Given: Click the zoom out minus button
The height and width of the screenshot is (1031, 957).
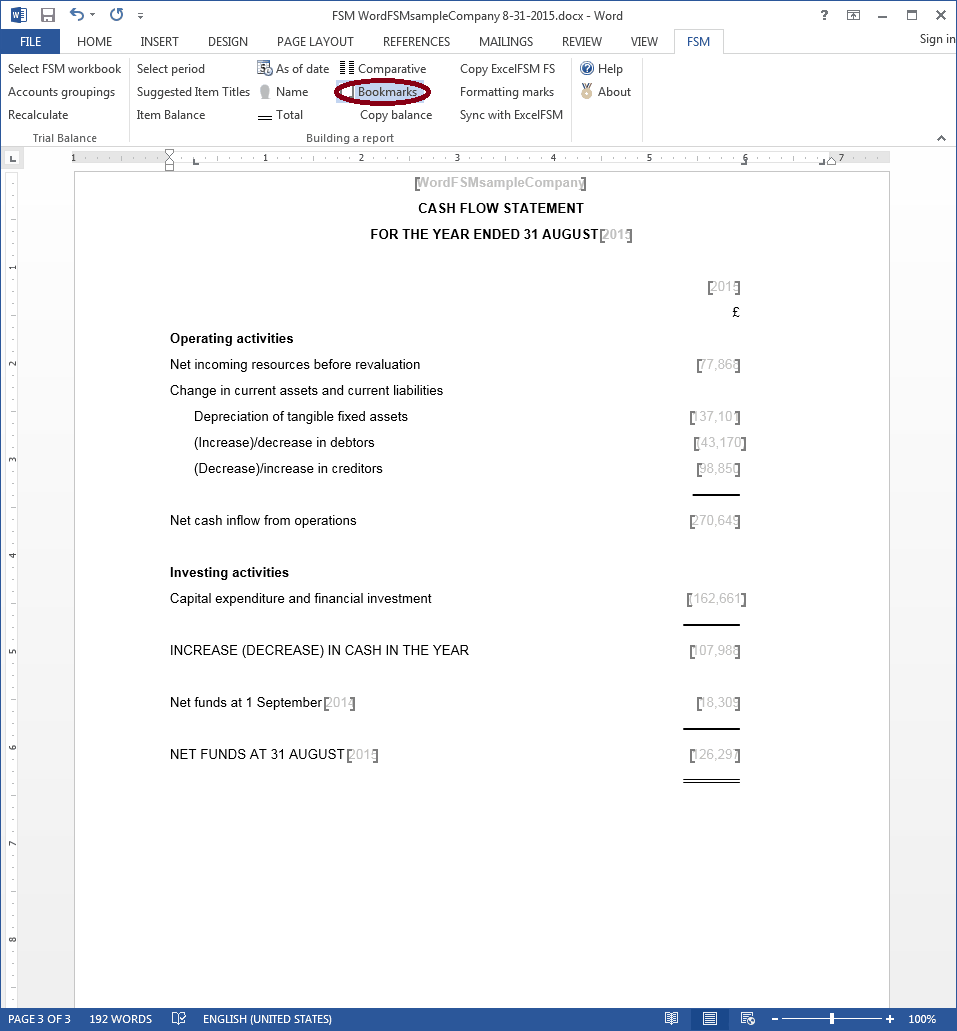Looking at the screenshot, I should [775, 1019].
